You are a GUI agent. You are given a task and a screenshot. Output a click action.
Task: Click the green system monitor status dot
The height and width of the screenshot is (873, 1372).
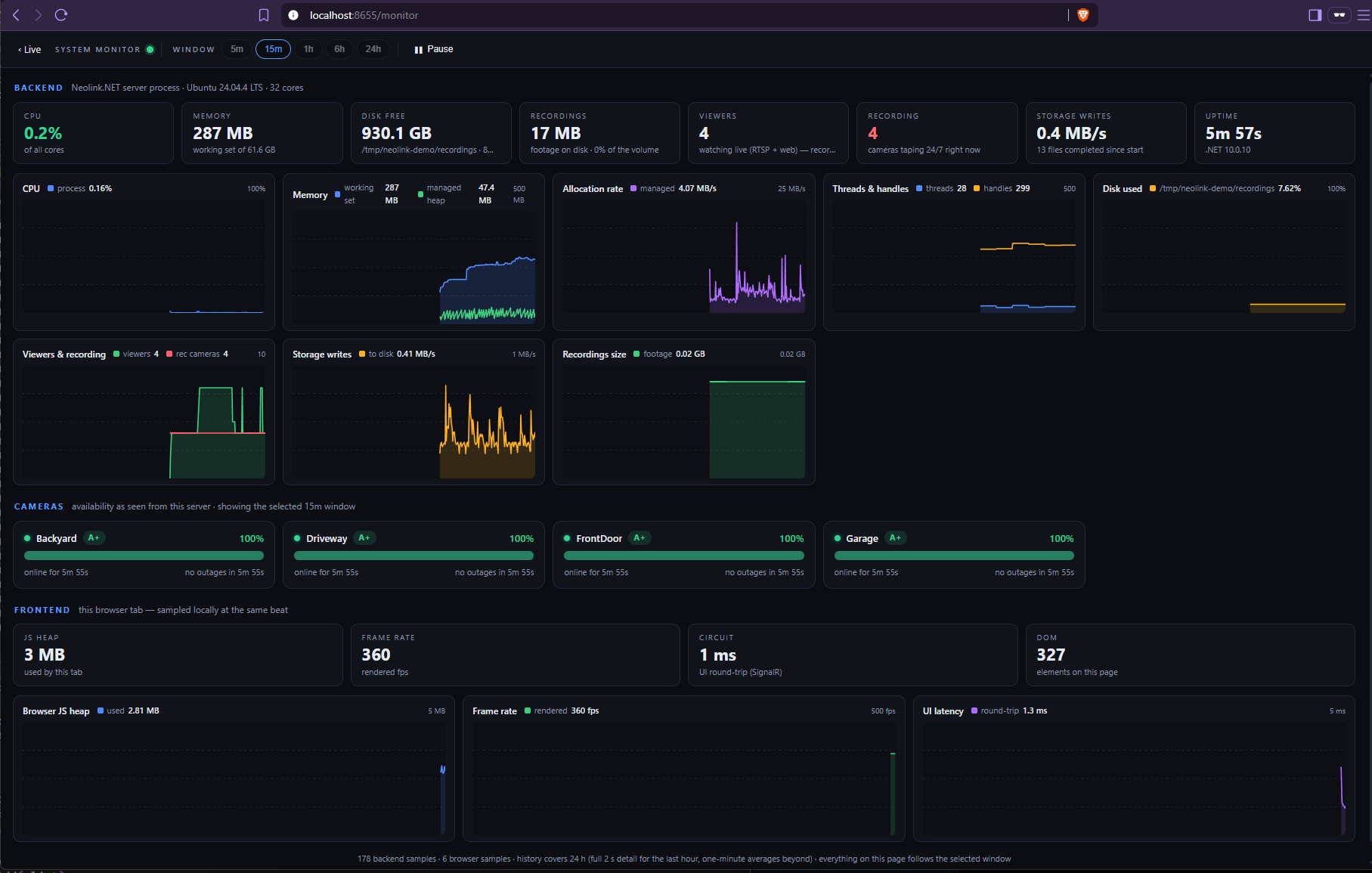pyautogui.click(x=150, y=49)
